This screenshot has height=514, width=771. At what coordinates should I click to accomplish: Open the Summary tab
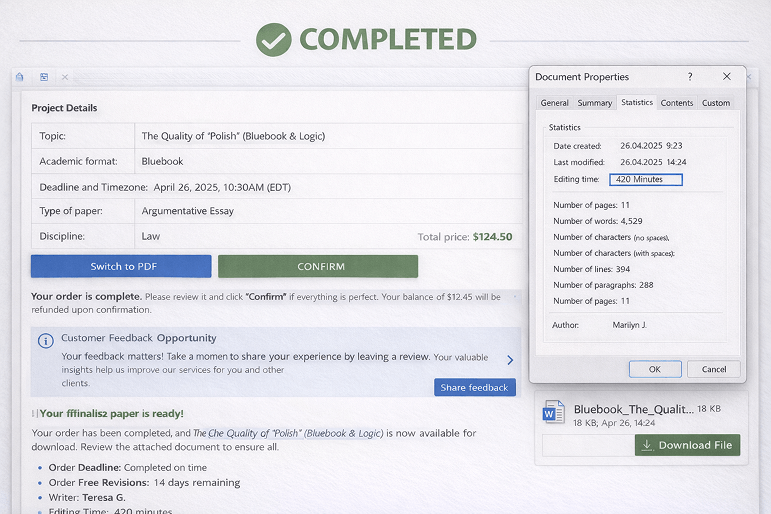tap(594, 103)
